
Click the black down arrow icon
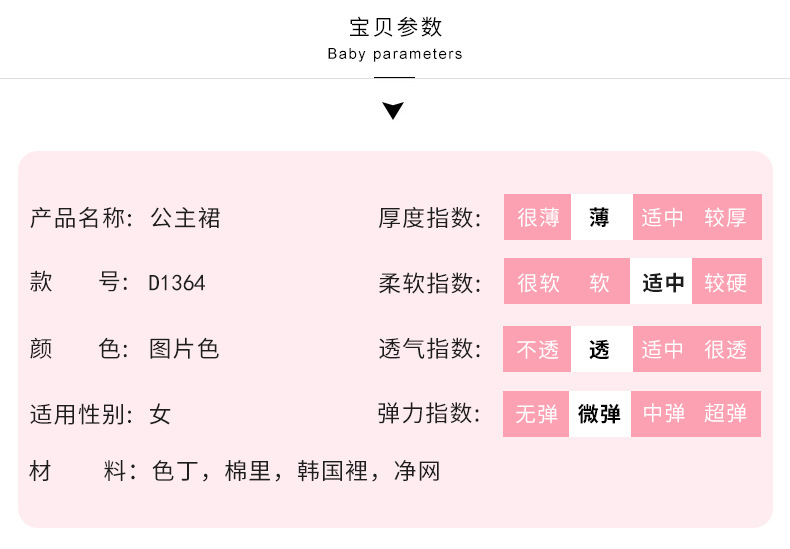click(394, 109)
